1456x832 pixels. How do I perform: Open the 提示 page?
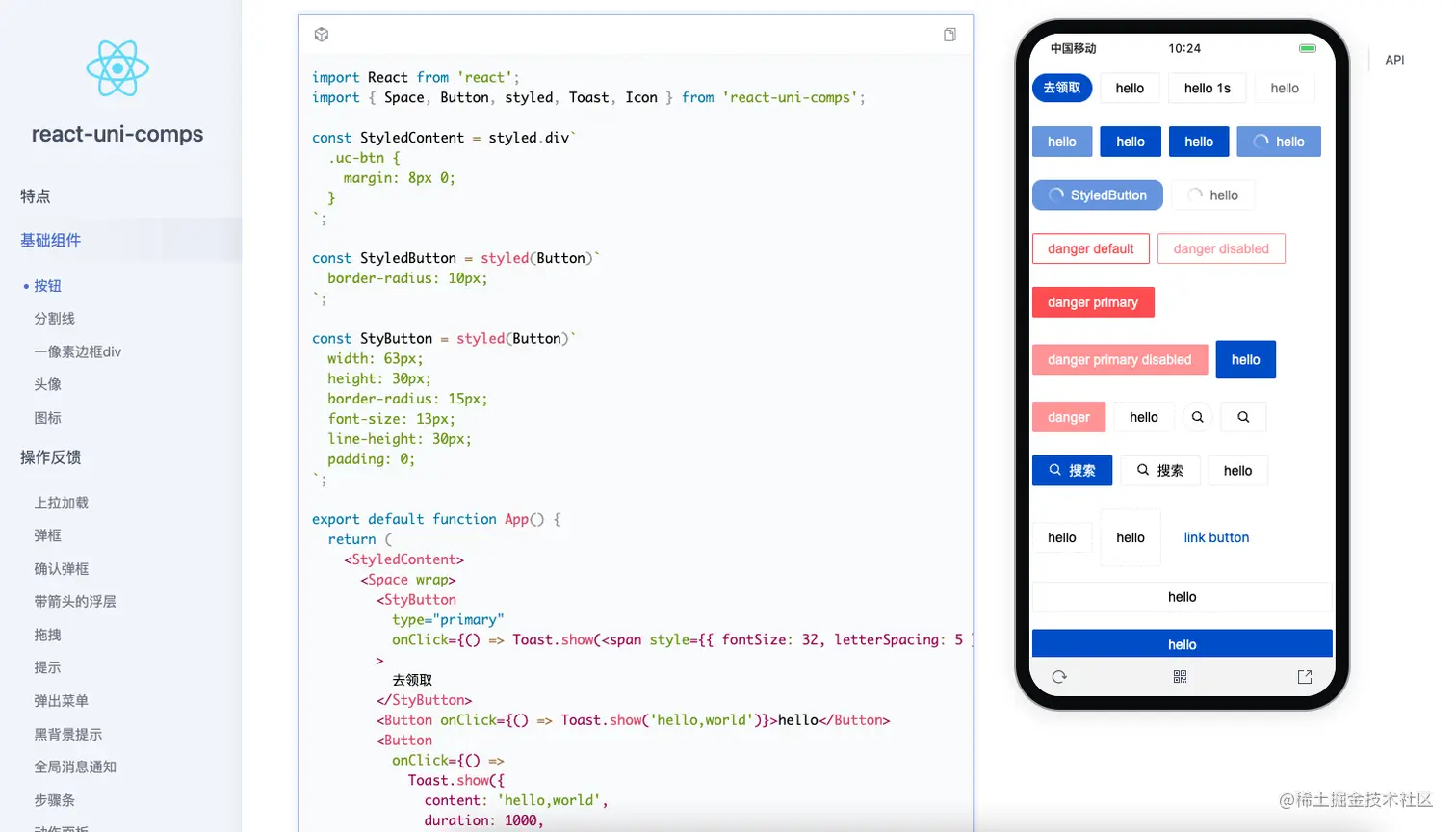click(x=47, y=668)
